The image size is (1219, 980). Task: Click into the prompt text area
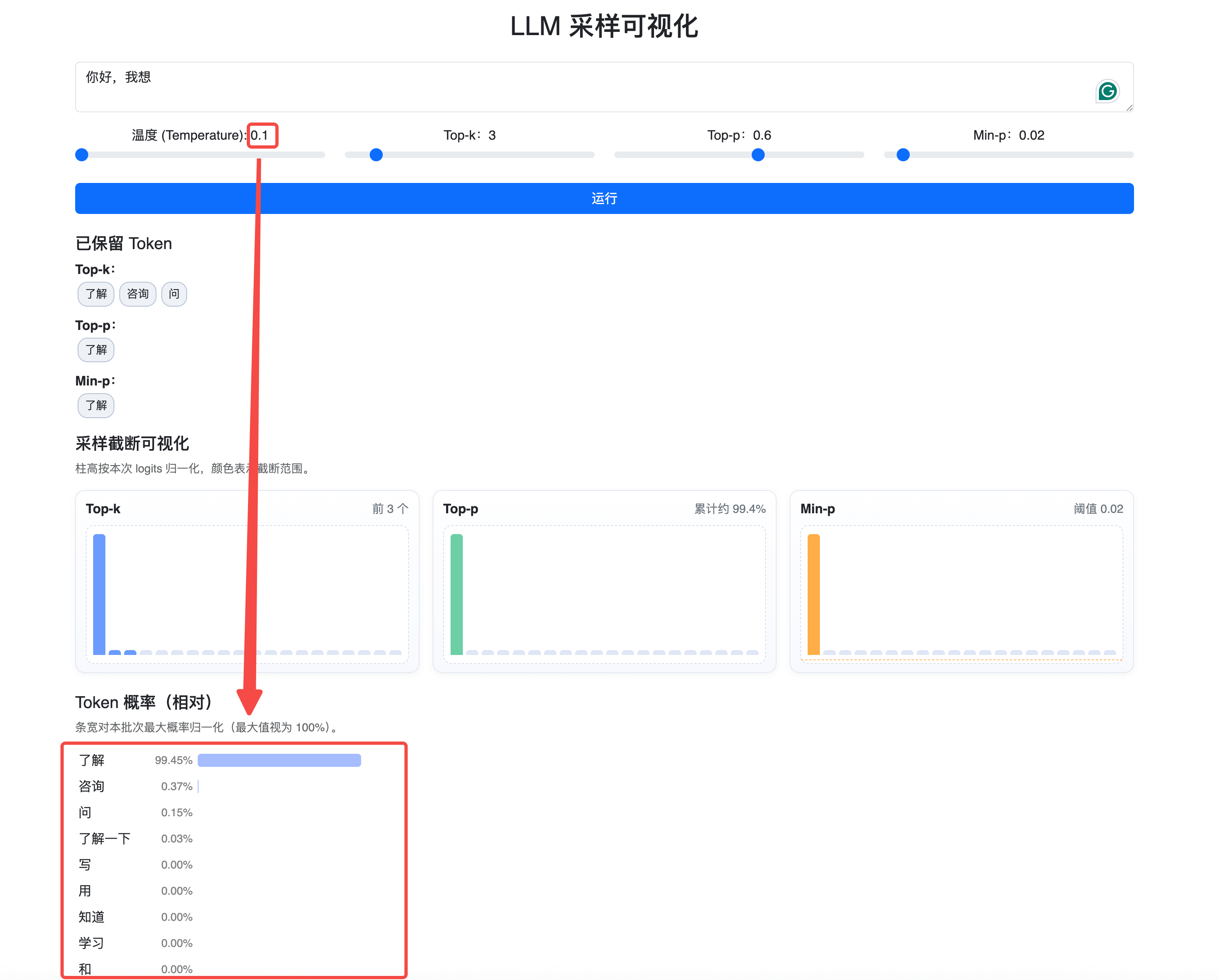565,87
